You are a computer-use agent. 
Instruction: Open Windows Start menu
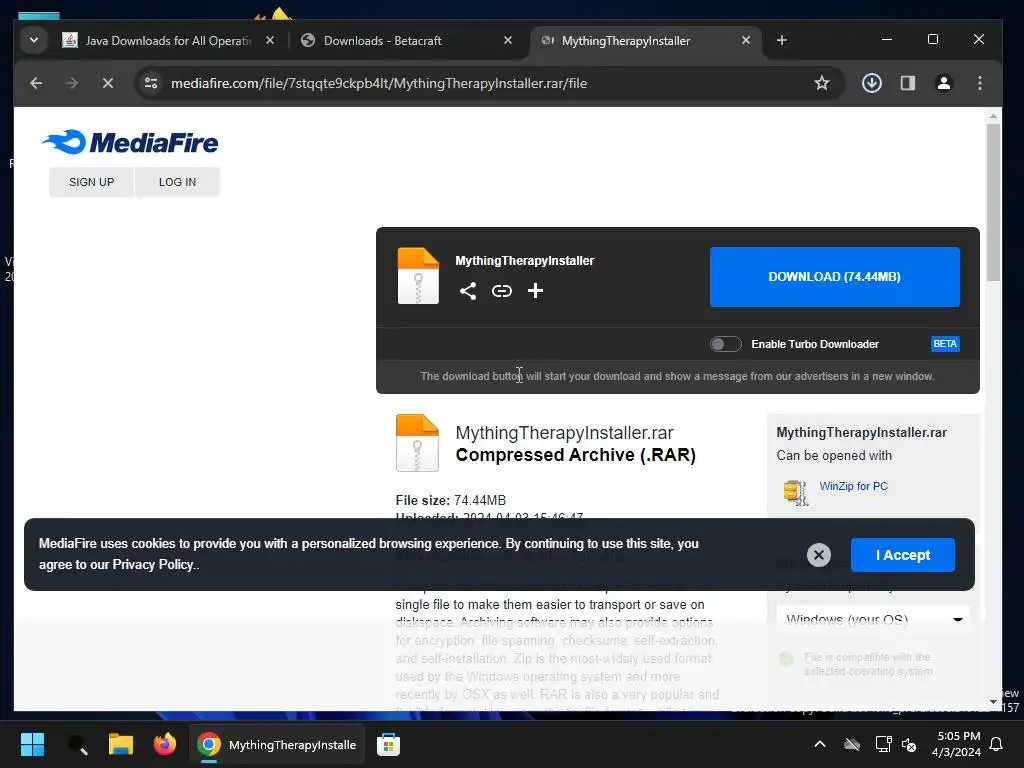point(32,744)
